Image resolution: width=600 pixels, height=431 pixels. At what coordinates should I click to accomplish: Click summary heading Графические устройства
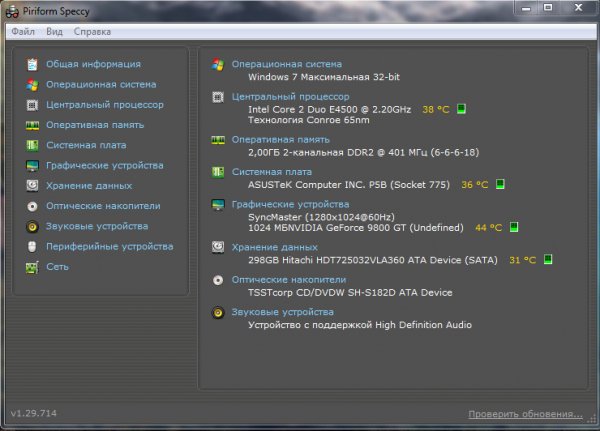coord(290,205)
